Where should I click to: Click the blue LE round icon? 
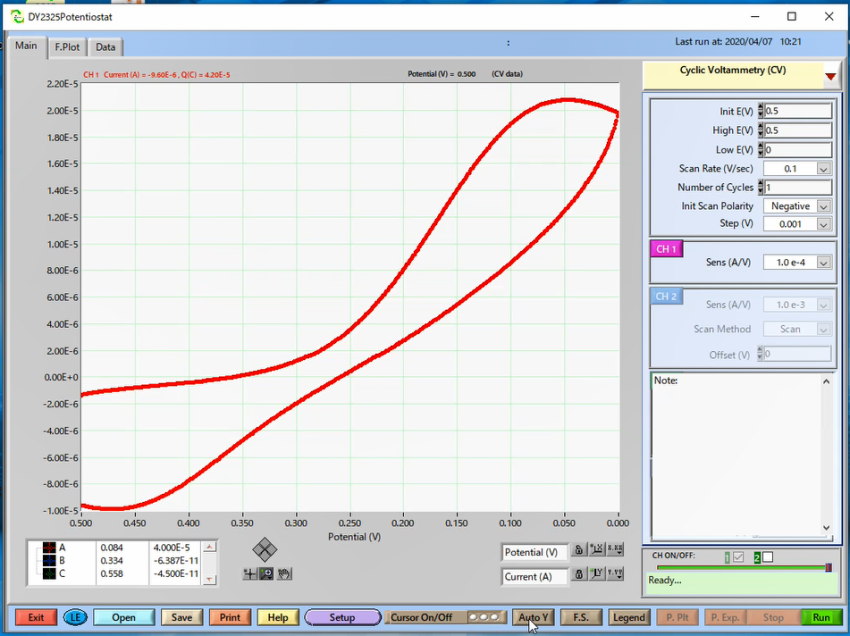75,618
